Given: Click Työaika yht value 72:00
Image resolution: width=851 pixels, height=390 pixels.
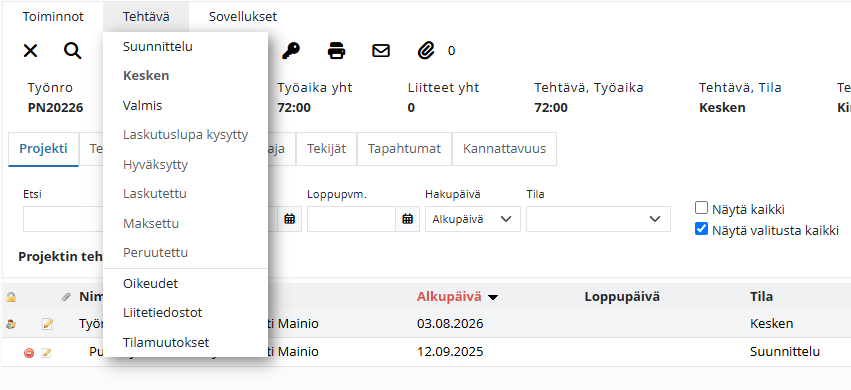Looking at the screenshot, I should click(x=294, y=108).
